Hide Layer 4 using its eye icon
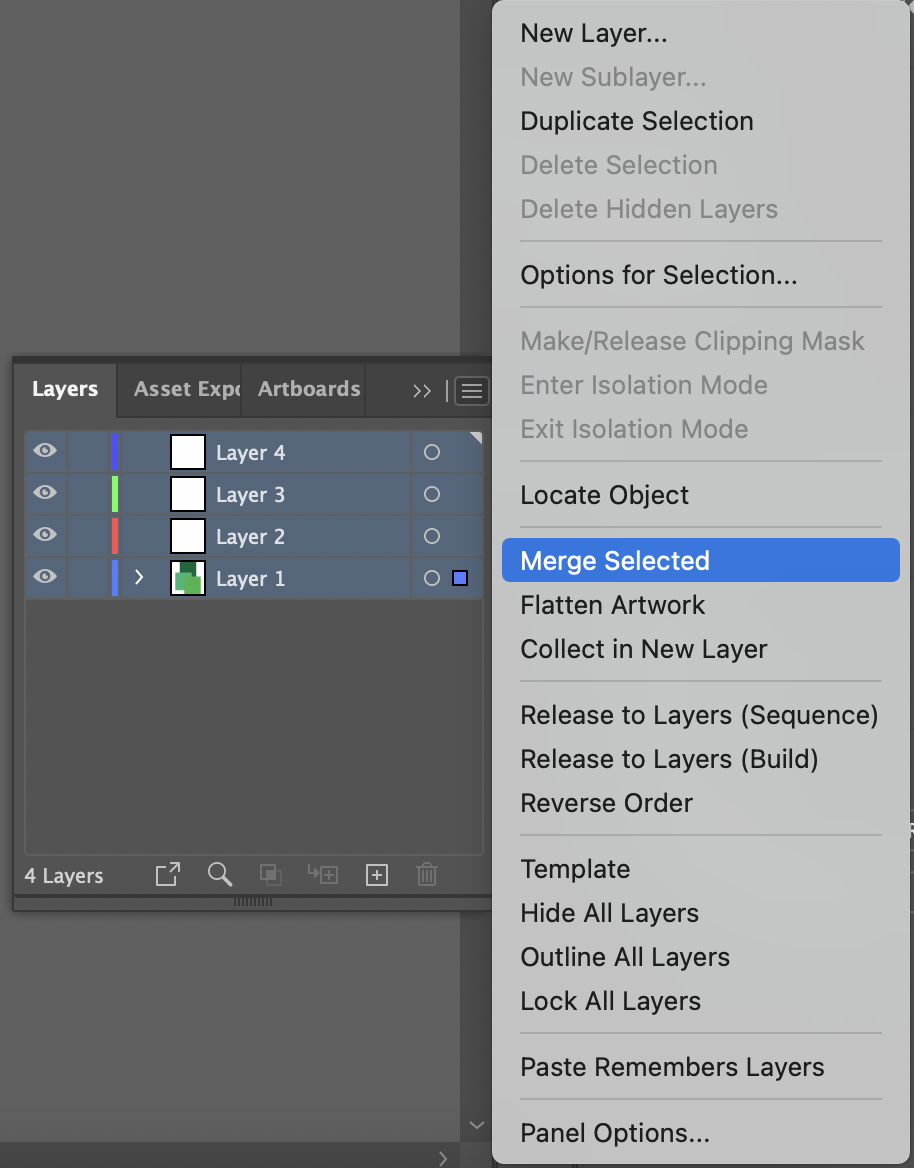Screen dimensions: 914x1168 click(45, 452)
